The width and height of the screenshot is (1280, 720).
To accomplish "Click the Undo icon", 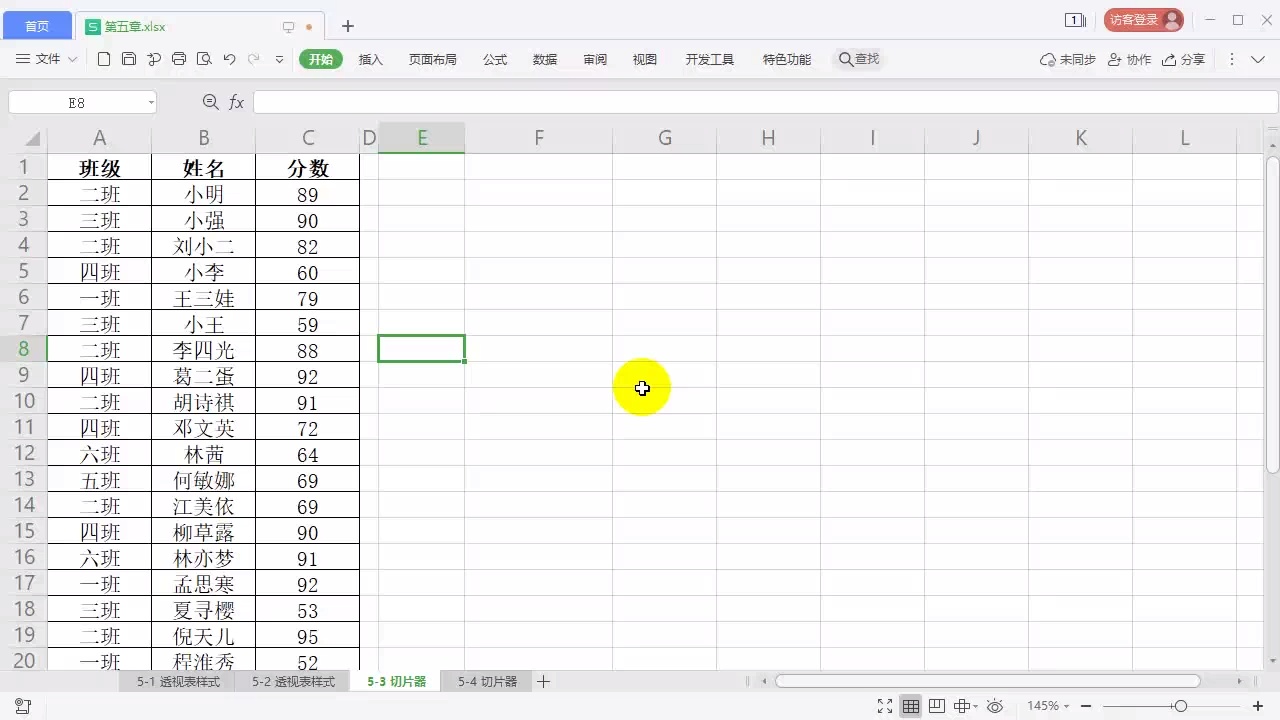I will (x=229, y=59).
